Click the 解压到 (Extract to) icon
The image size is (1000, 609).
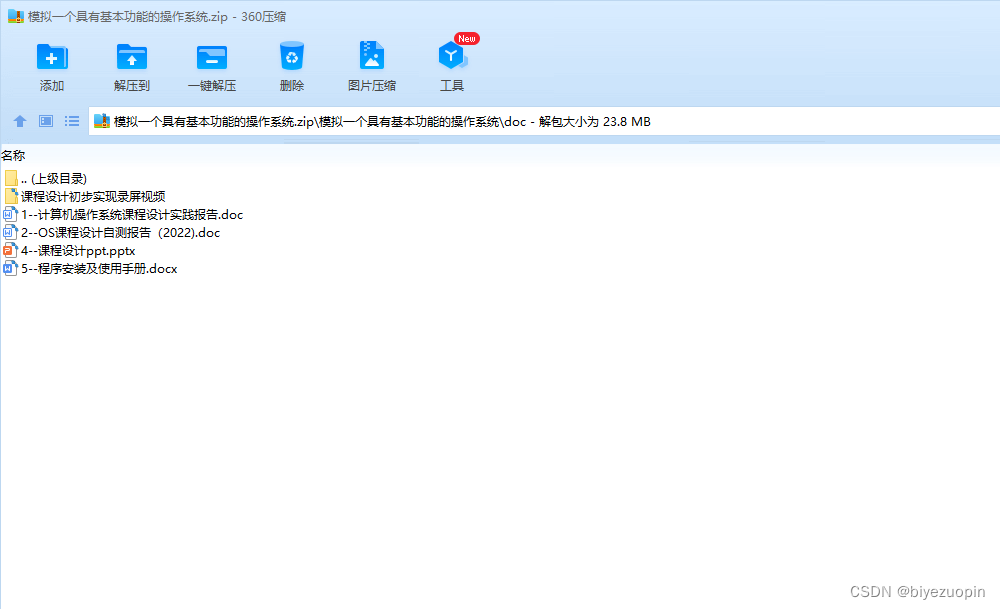coord(131,57)
